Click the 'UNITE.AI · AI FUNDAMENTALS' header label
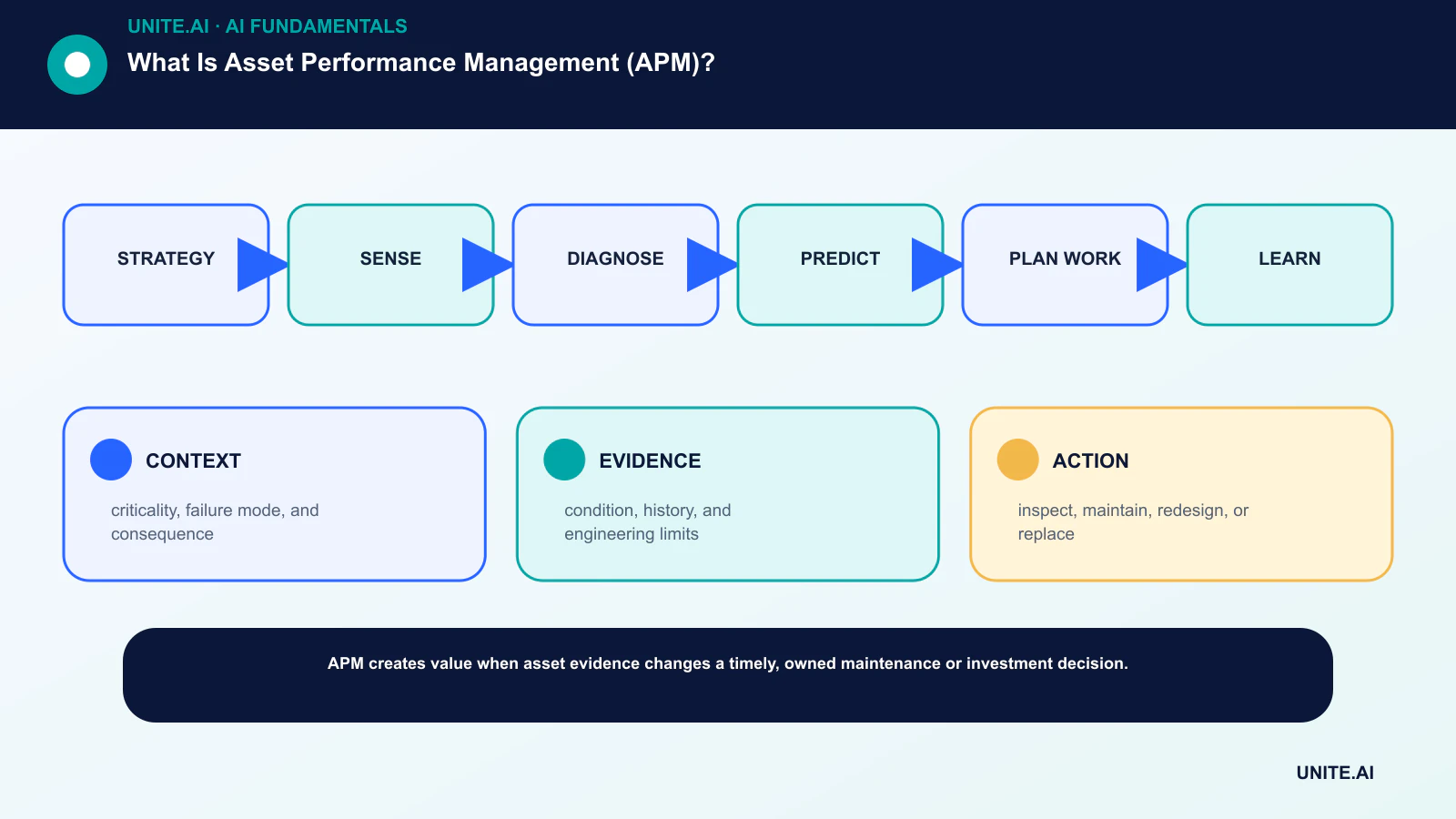 pyautogui.click(x=268, y=26)
